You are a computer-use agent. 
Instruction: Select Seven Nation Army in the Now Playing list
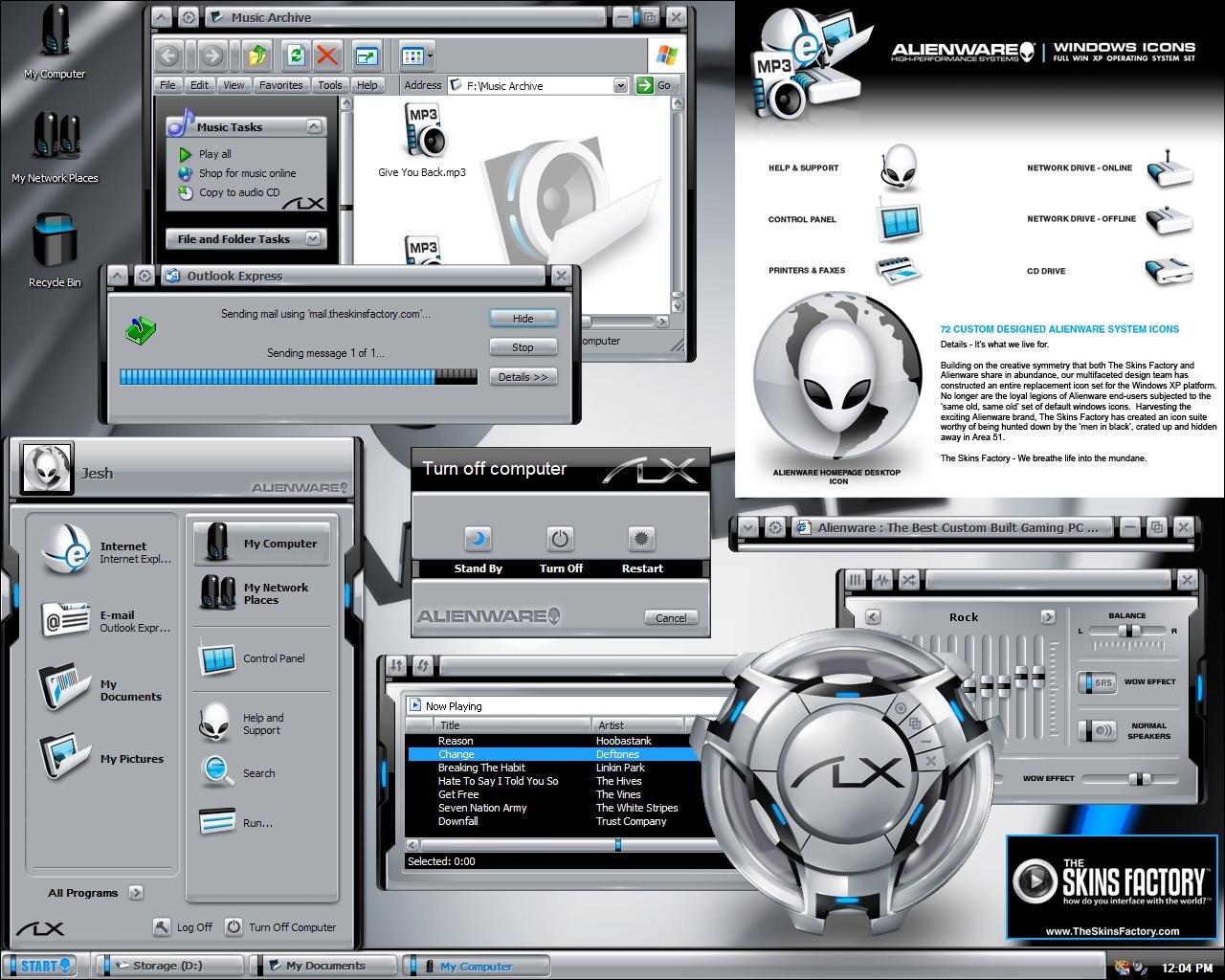coord(483,808)
